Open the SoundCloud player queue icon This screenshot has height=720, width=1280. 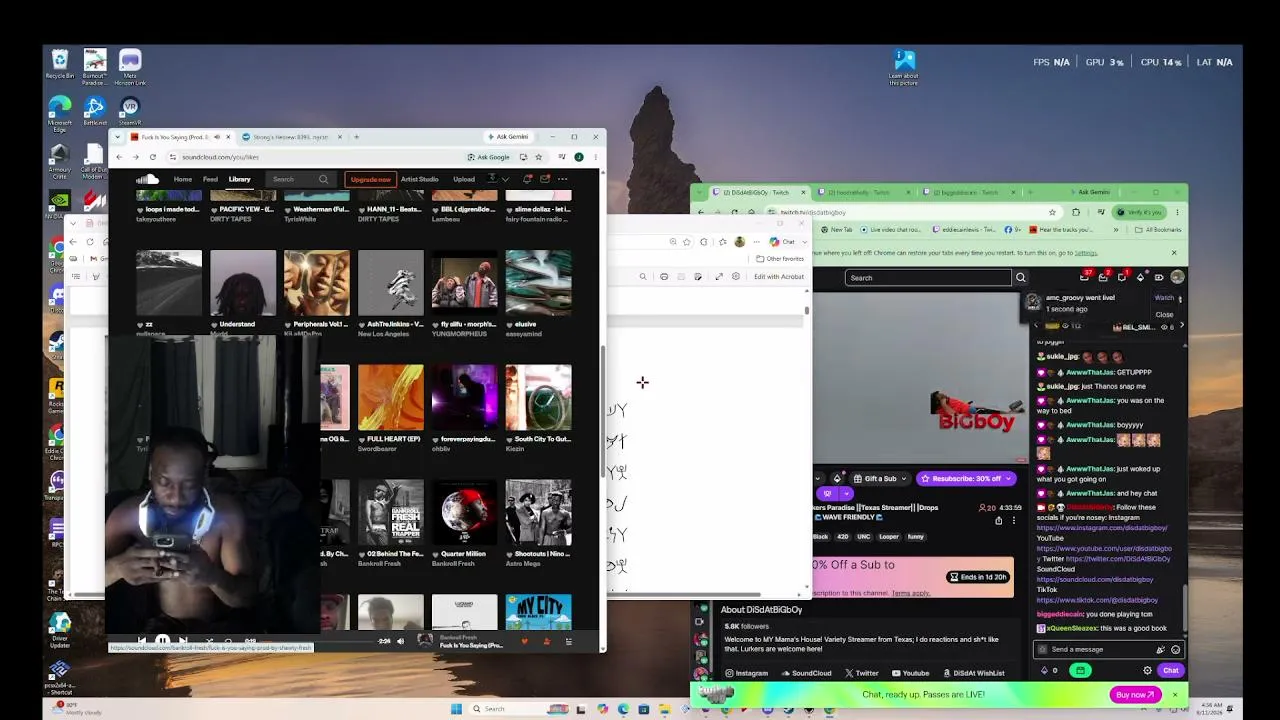(569, 641)
